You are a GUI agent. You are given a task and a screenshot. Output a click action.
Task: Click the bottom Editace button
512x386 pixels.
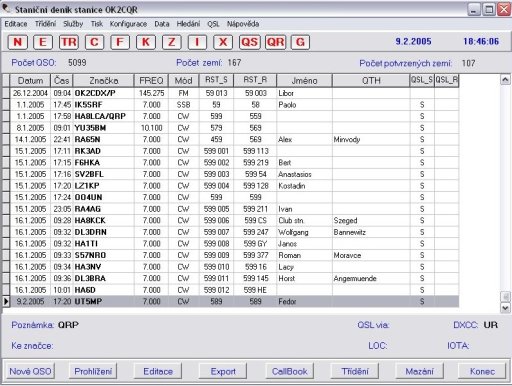coord(158,371)
